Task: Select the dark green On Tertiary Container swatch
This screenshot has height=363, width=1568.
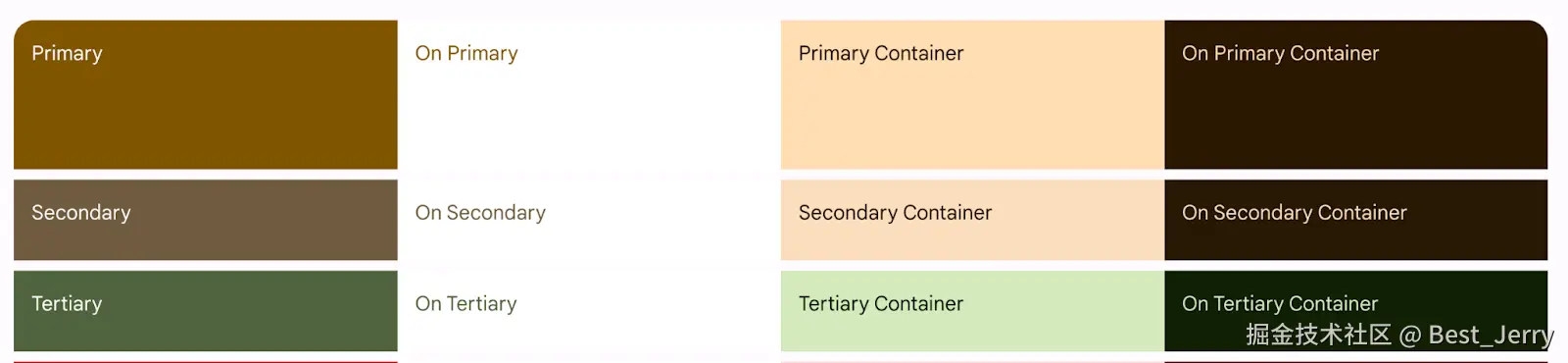Action: point(1356,311)
